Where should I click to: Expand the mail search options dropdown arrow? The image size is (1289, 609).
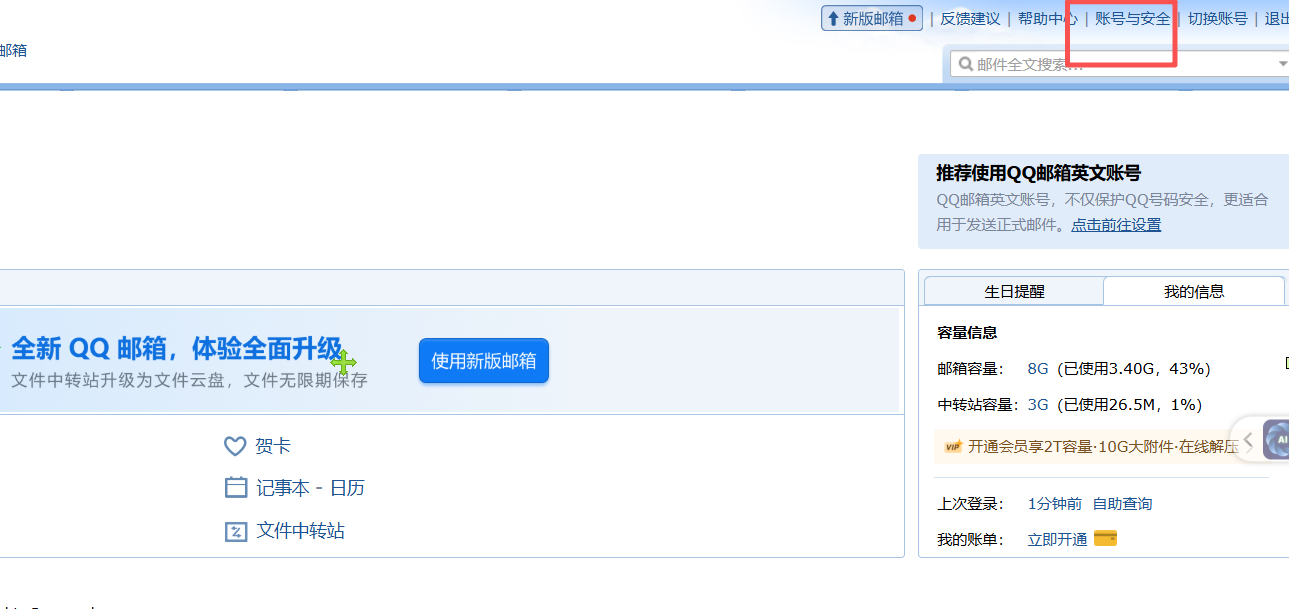(1283, 64)
